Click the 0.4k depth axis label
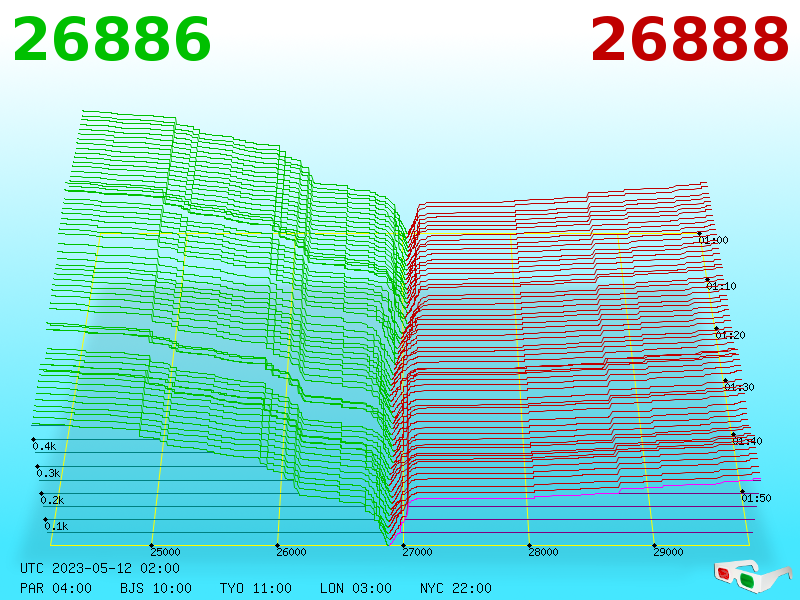 coord(44,446)
